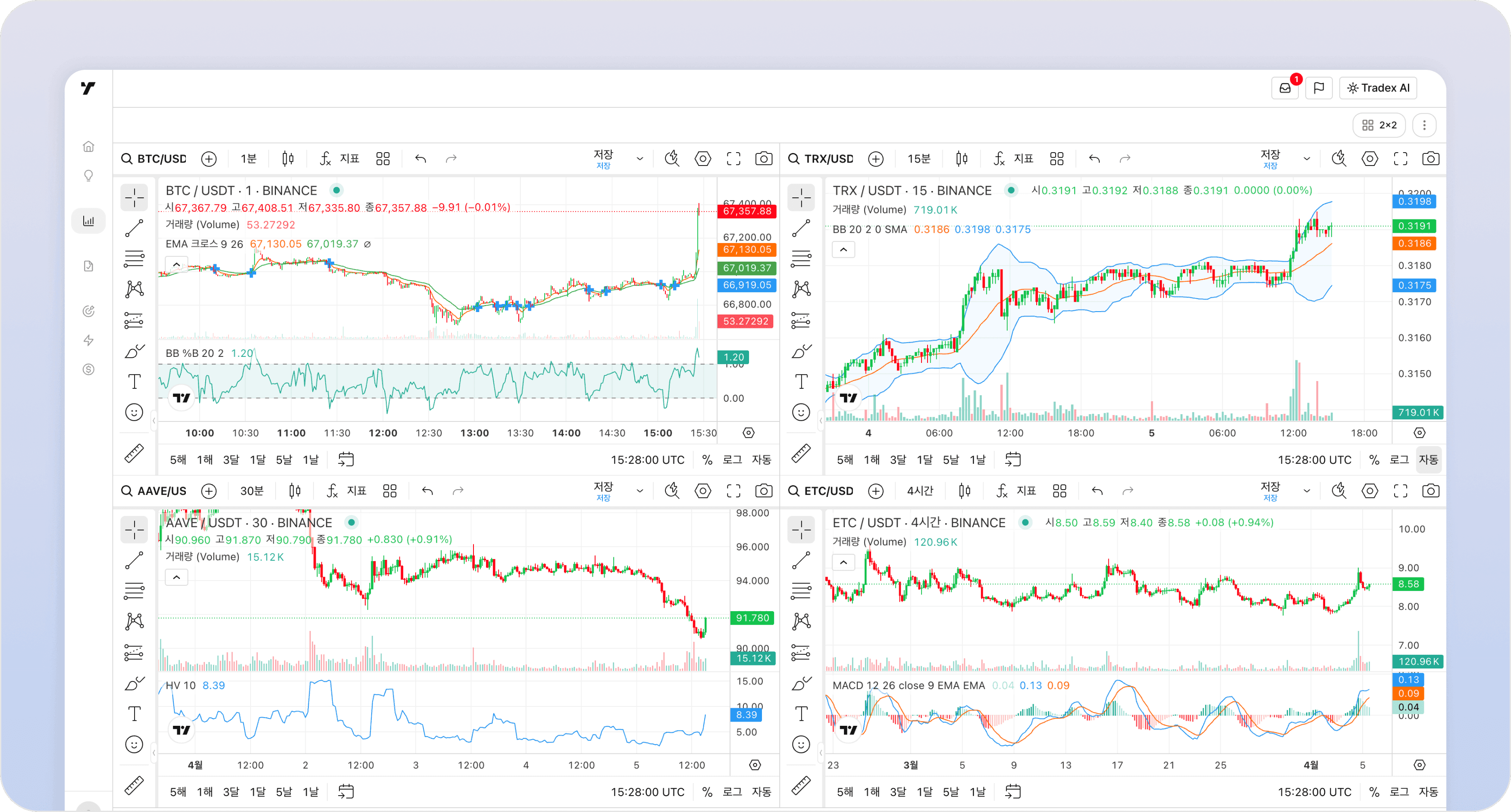This screenshot has height=812, width=1511.
Task: Toggle % scale on ETC chart
Action: pos(1374,791)
